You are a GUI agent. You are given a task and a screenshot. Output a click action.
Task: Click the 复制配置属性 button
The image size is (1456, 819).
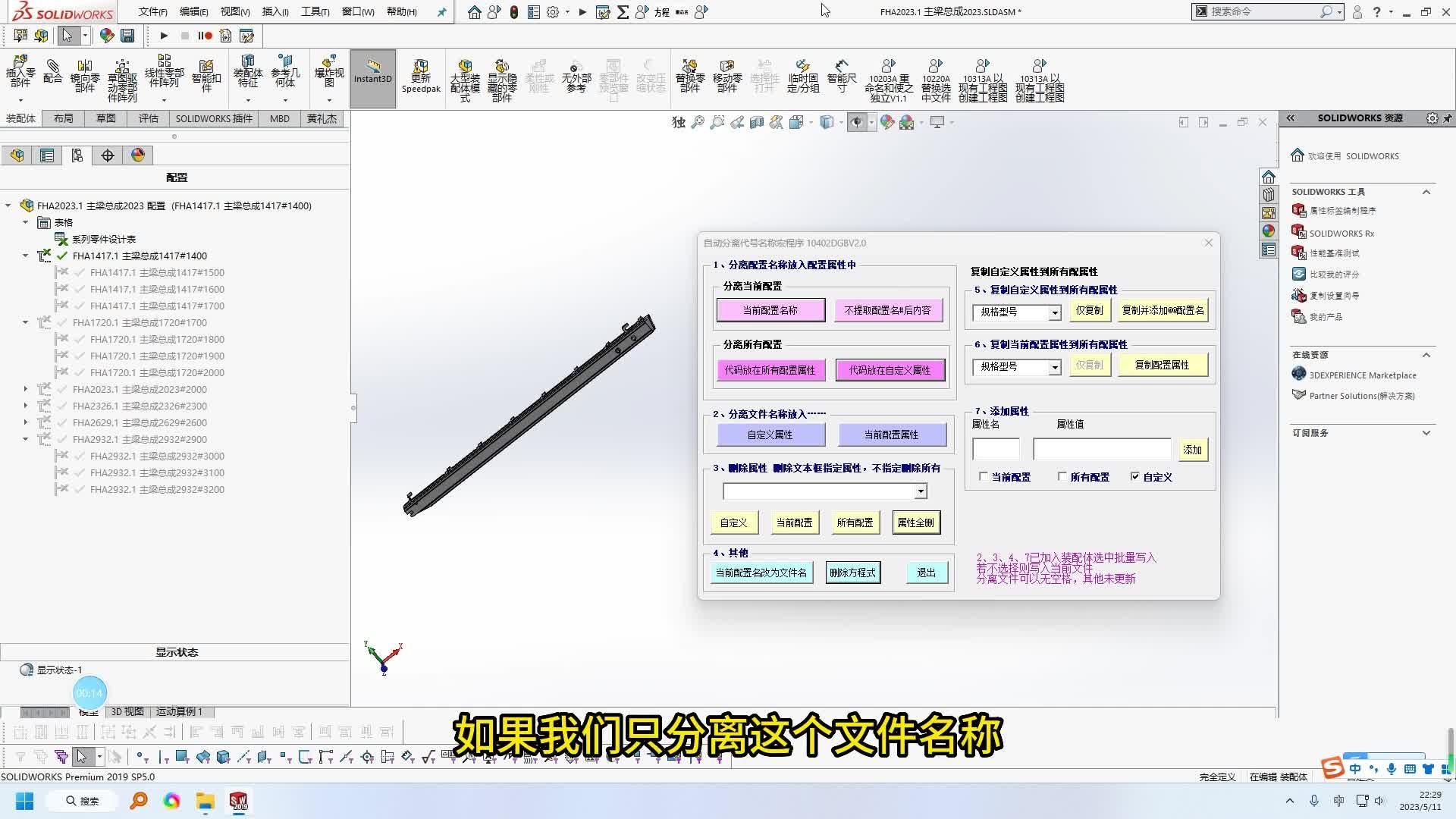(1162, 365)
